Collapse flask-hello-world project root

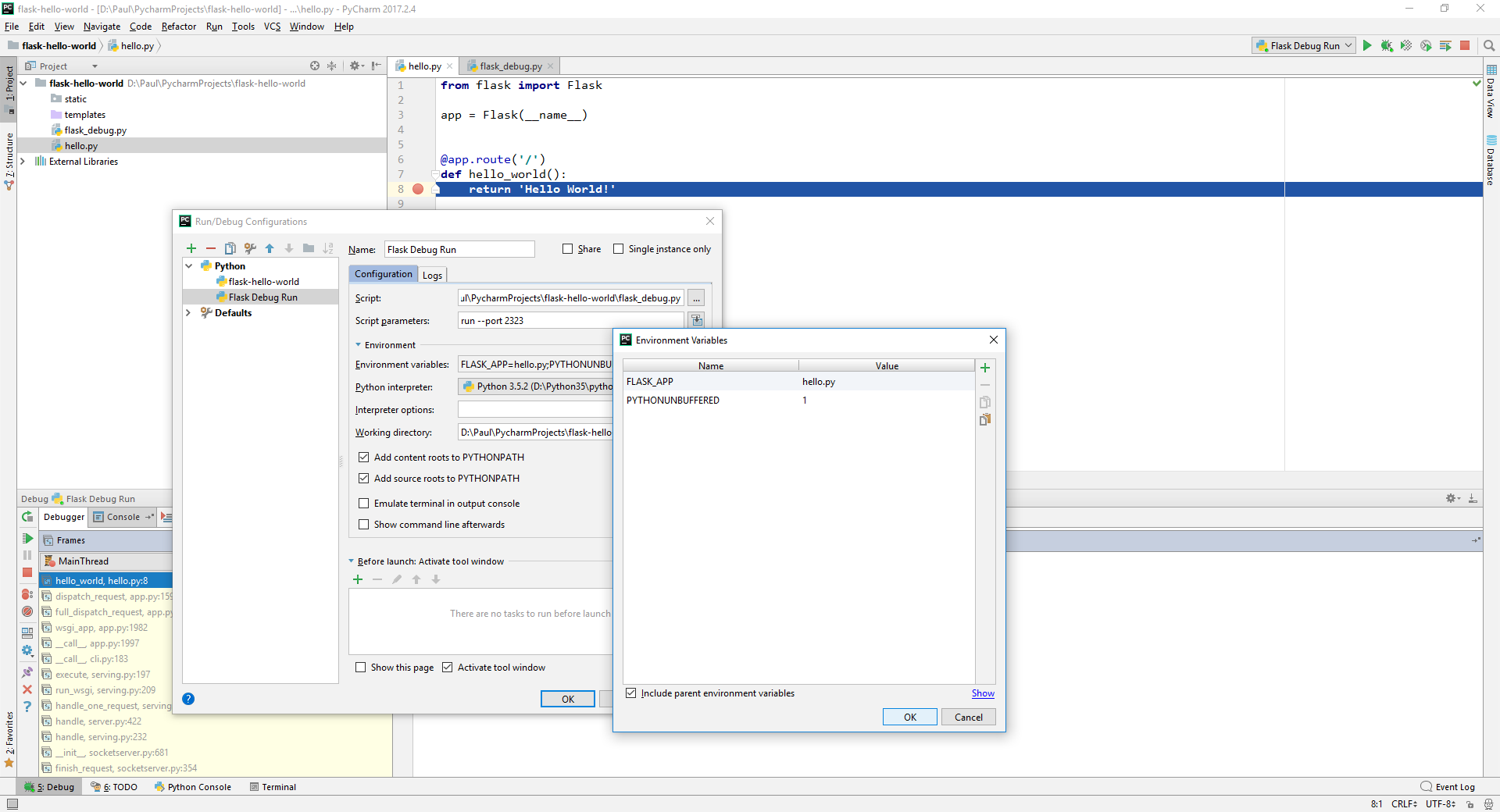(23, 84)
